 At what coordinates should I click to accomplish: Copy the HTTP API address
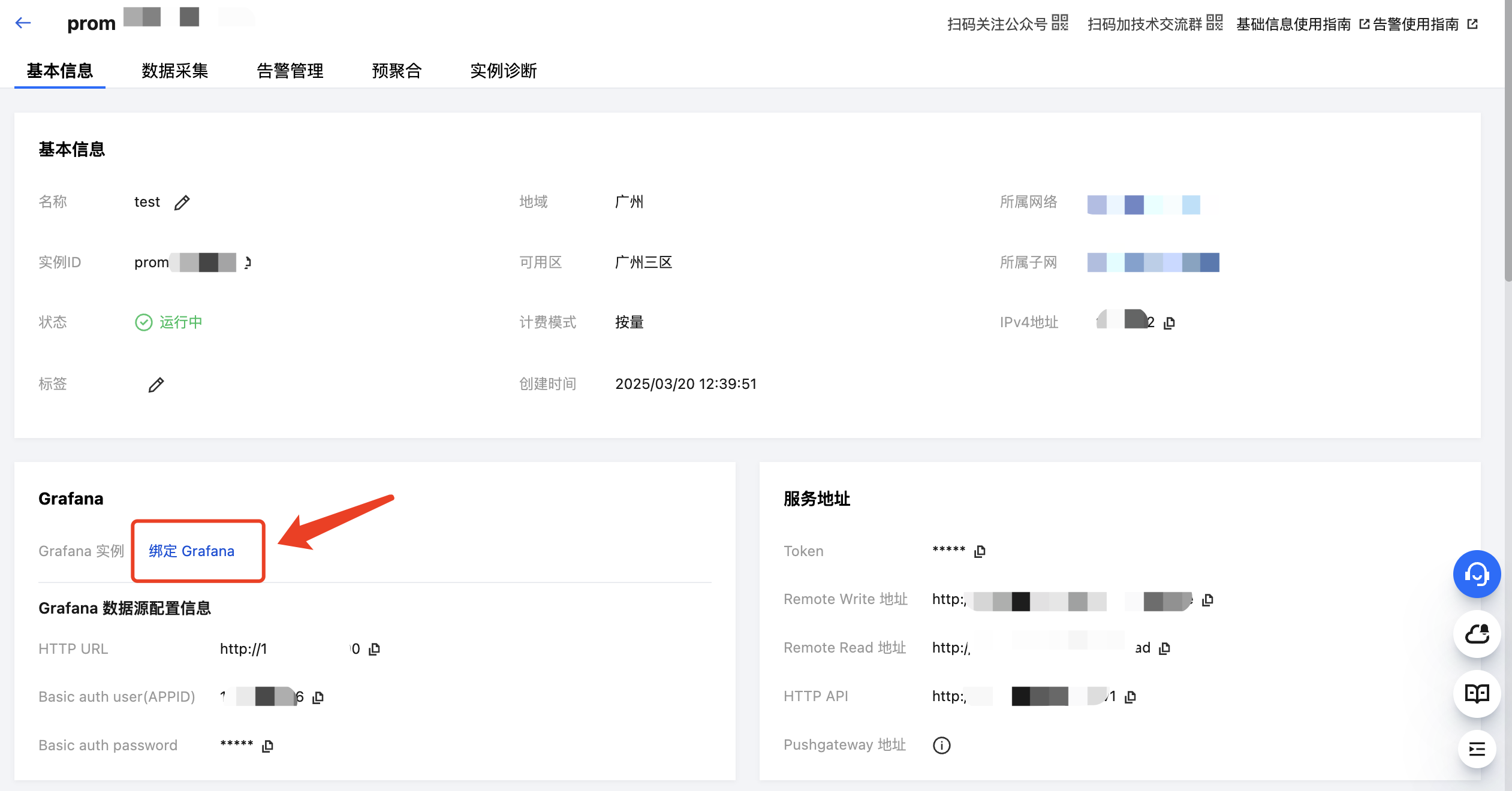coord(1130,697)
